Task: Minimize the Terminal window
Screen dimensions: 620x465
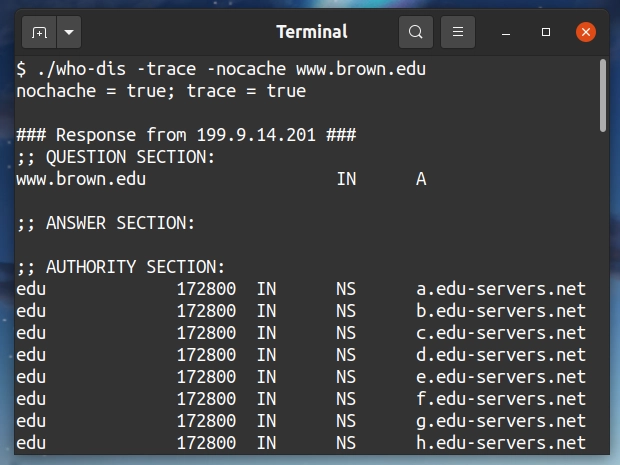Action: (x=509, y=32)
